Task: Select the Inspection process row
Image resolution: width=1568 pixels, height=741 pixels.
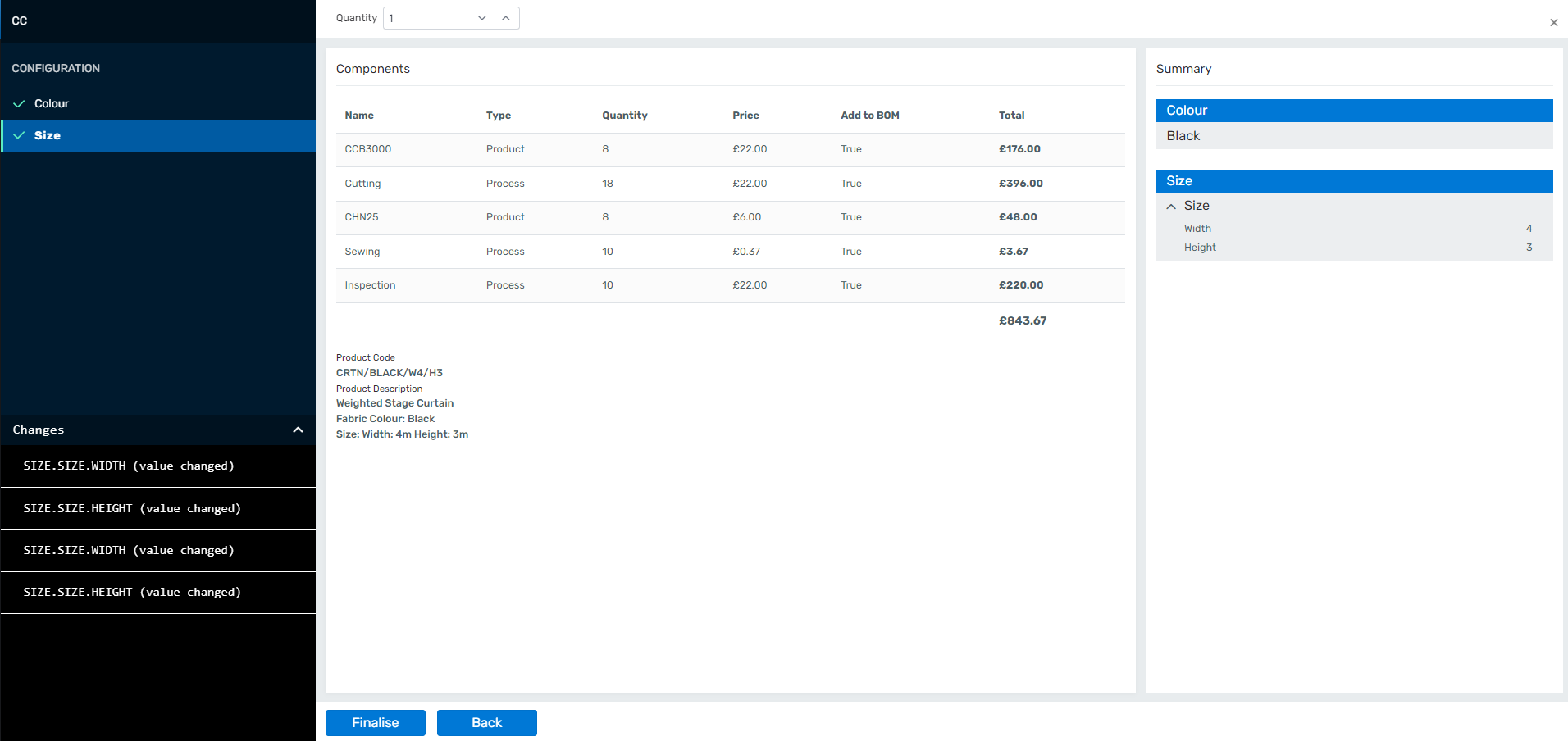Action: pos(729,285)
